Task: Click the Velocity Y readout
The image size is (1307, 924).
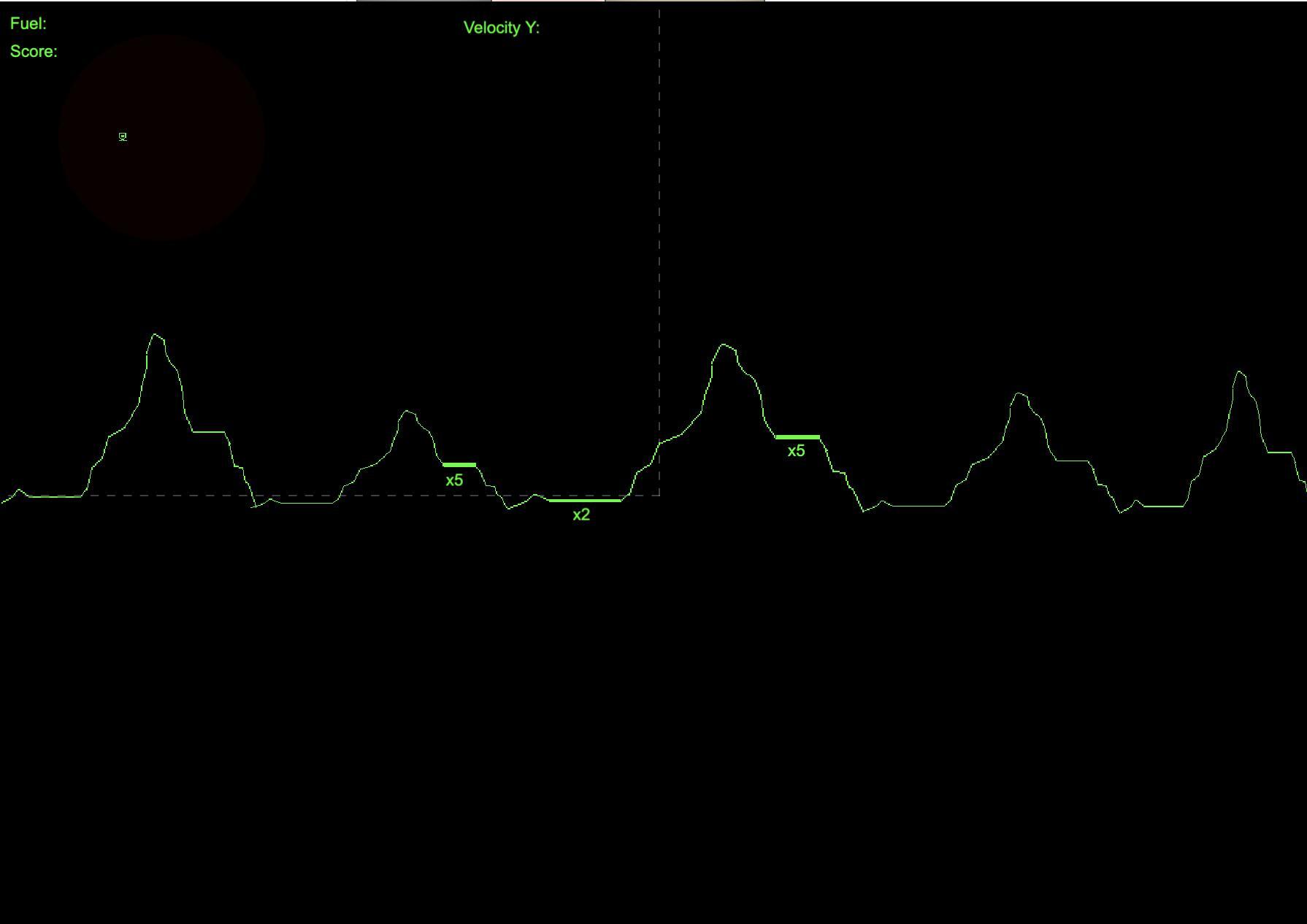Action: click(502, 28)
